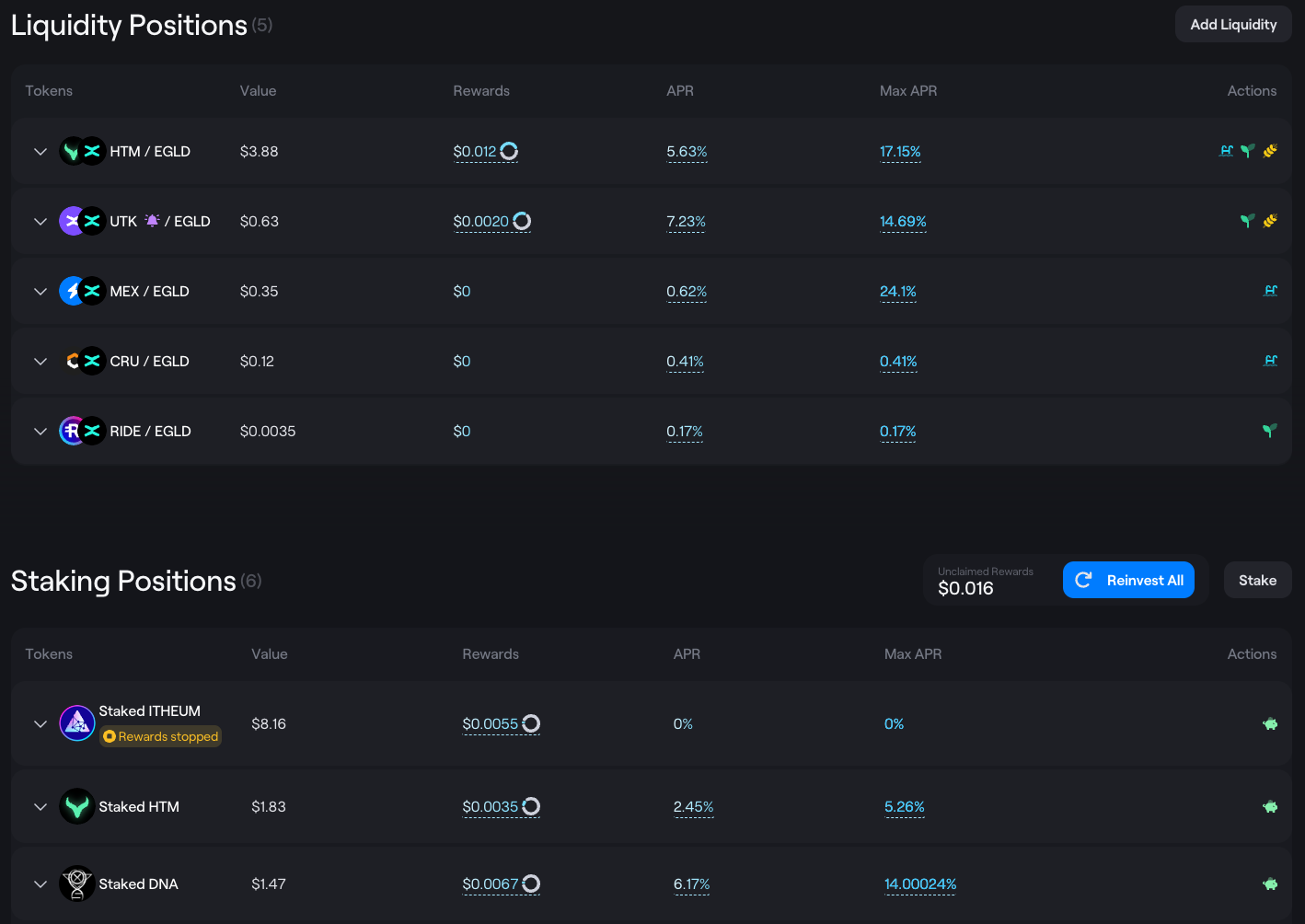Click the piggy bank icon for Staked DNA
Viewport: 1305px width, 924px height.
coord(1270,884)
